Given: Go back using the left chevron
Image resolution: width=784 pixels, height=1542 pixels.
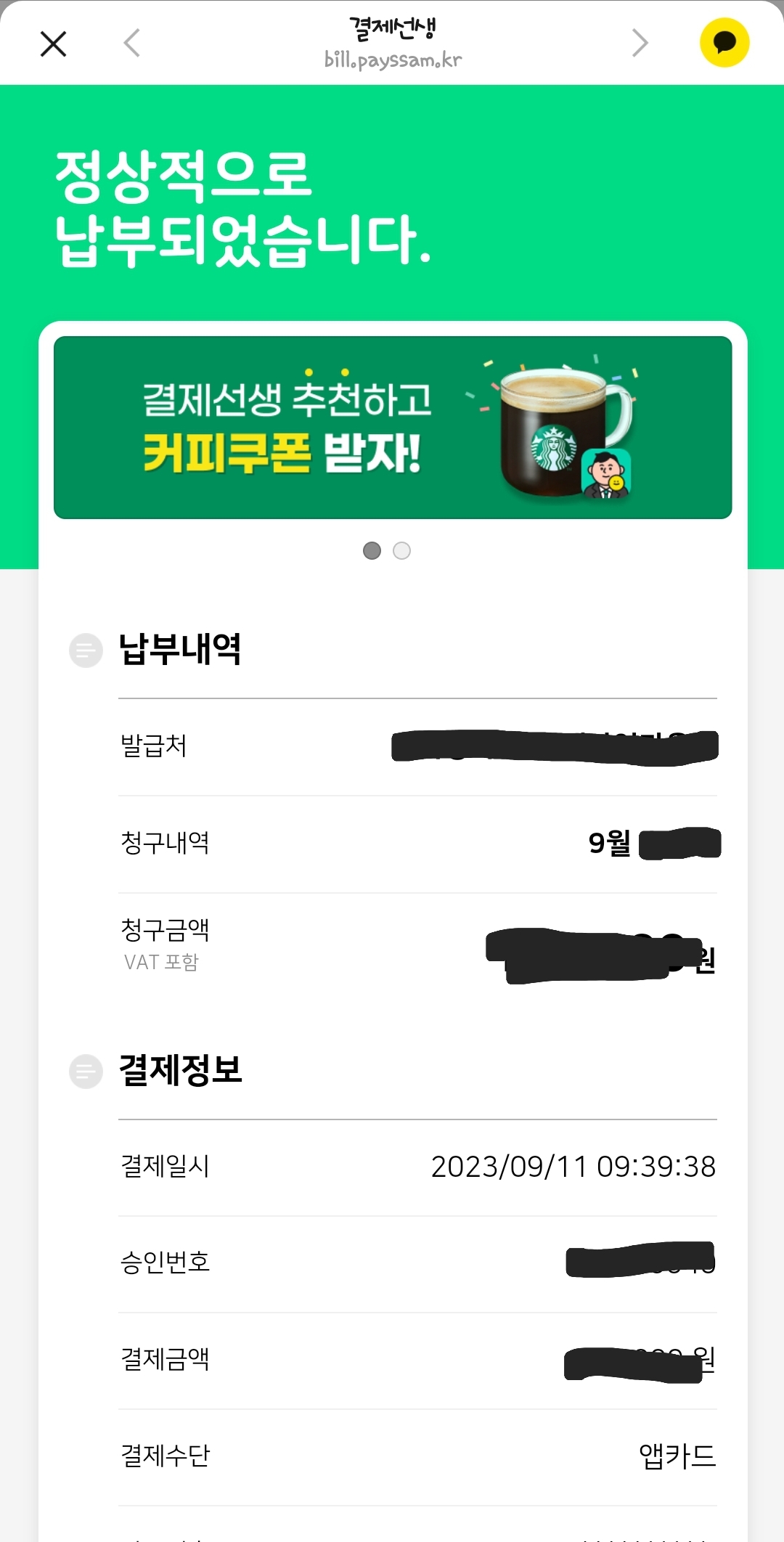Looking at the screenshot, I should 132,43.
